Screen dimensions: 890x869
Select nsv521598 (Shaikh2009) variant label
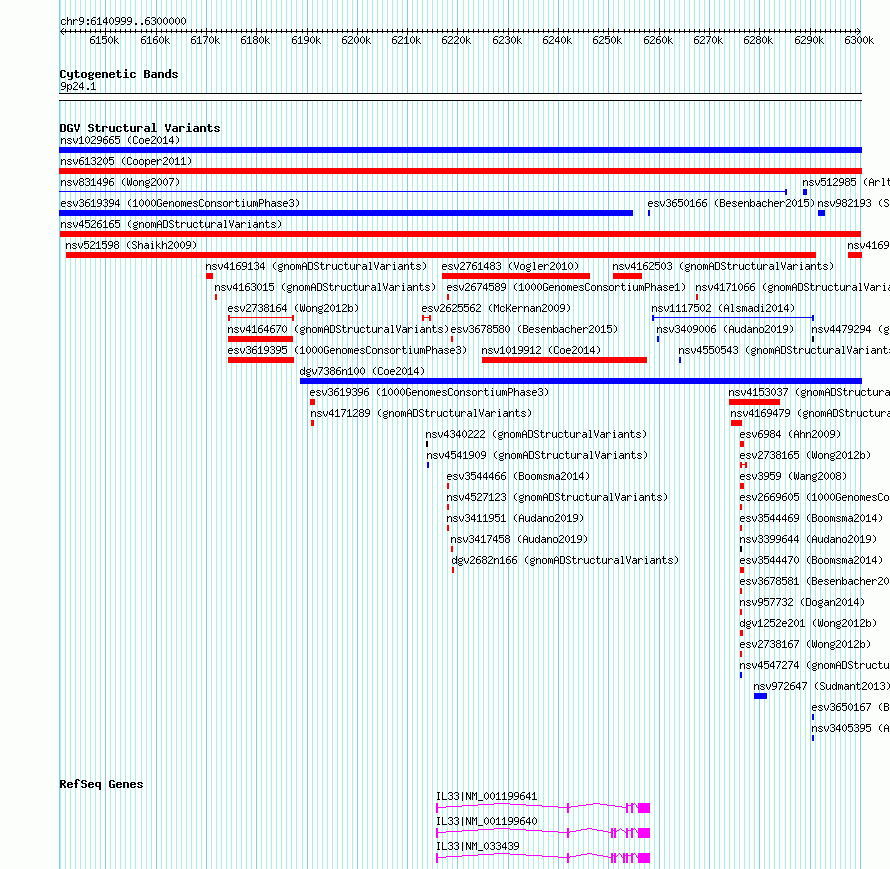(131, 245)
